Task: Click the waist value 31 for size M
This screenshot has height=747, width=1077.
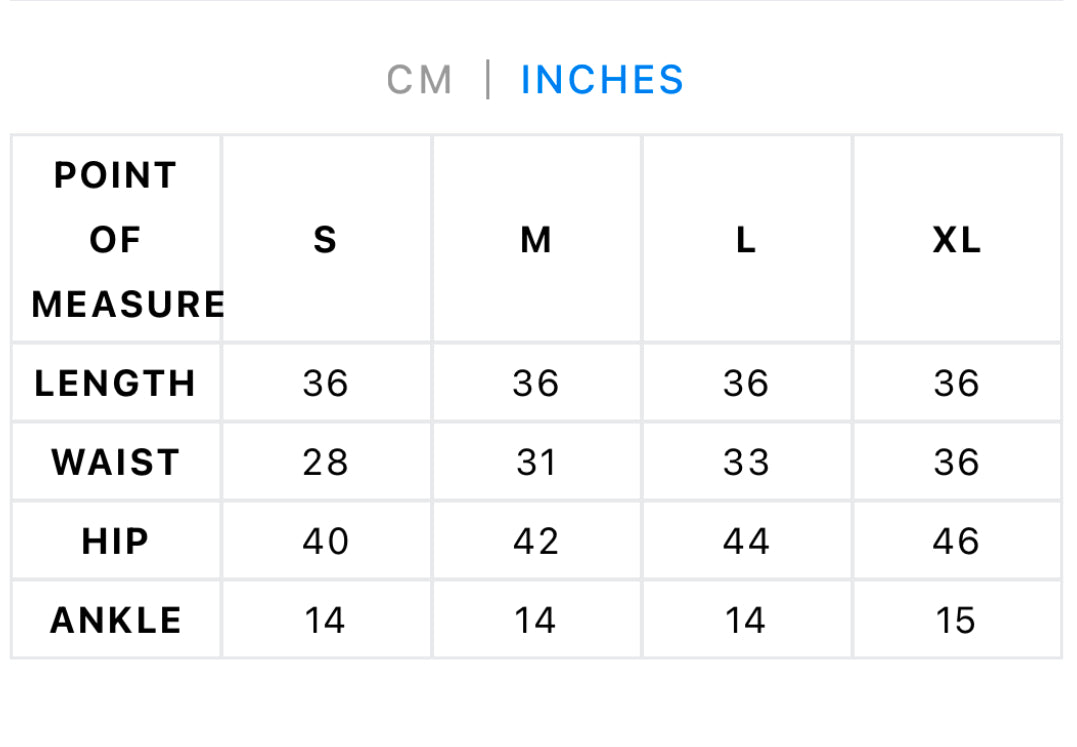Action: click(536, 462)
